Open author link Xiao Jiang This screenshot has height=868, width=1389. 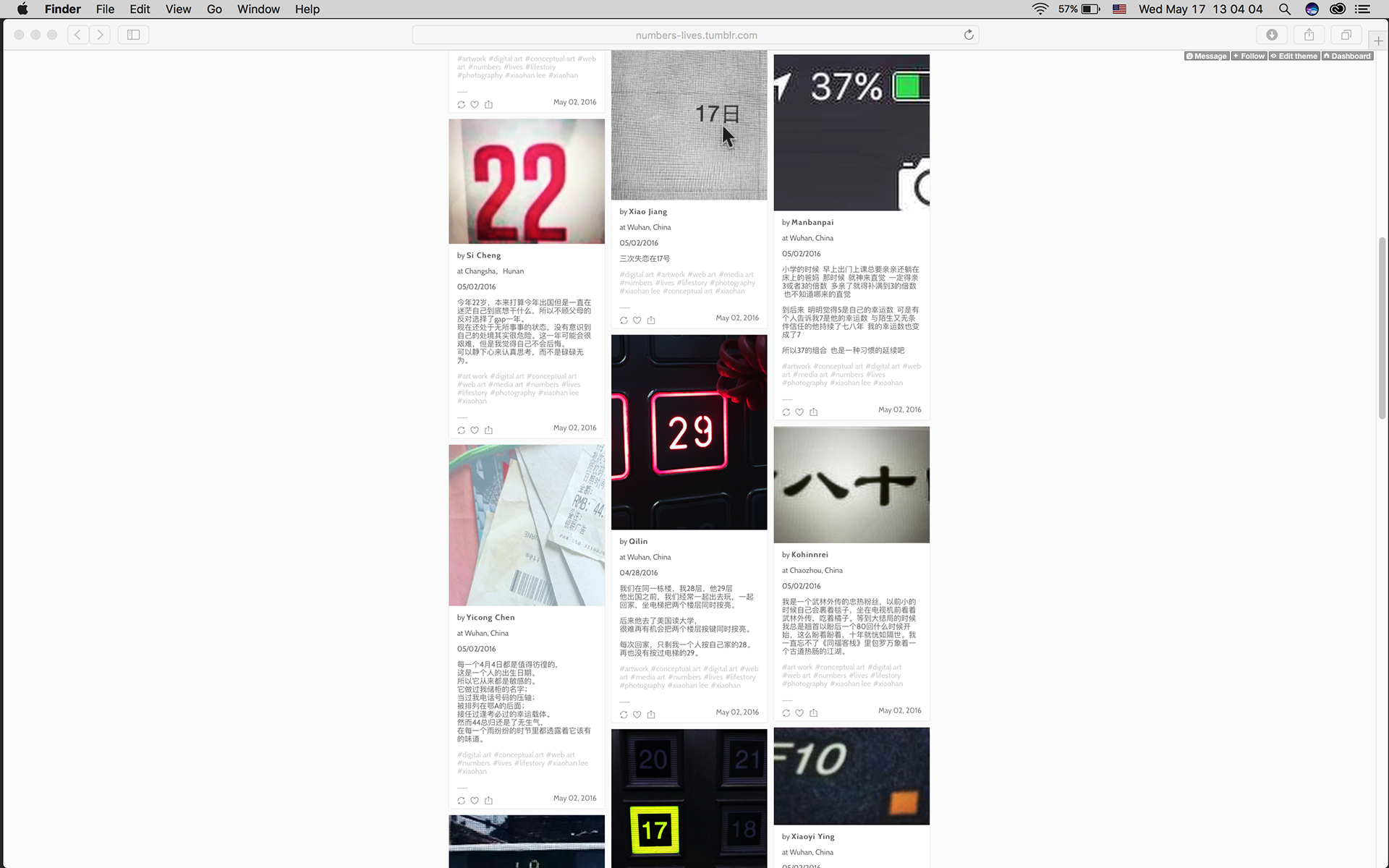[x=647, y=212]
